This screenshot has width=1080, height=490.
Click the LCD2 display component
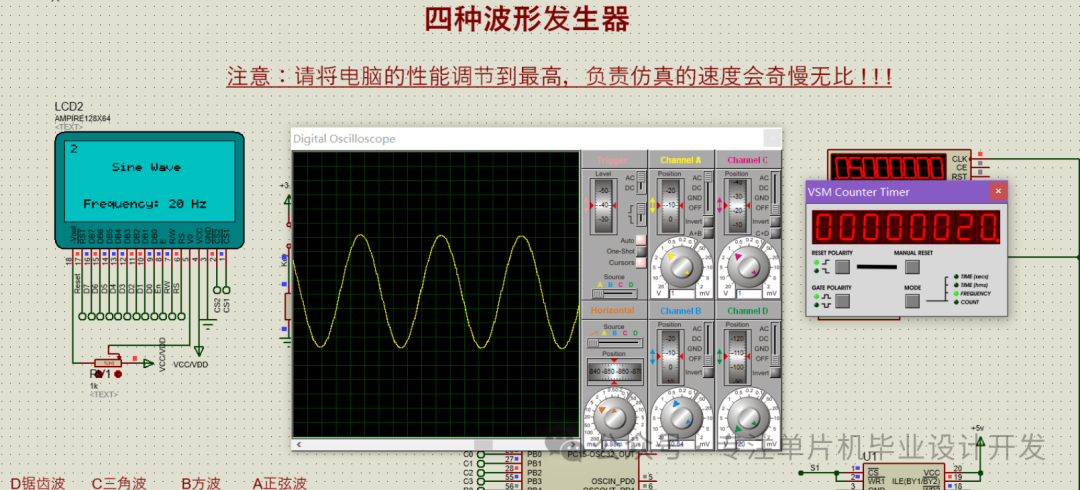point(149,190)
